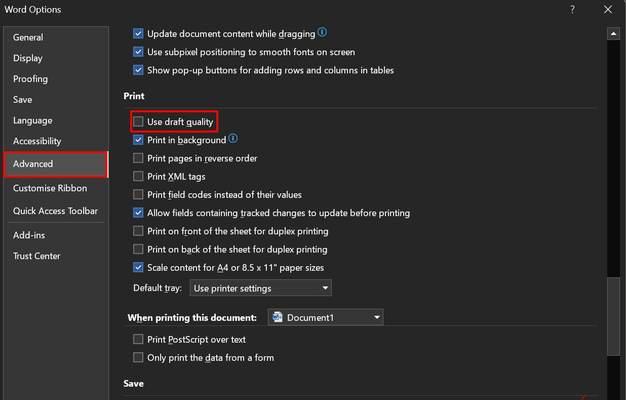The image size is (626, 400).
Task: Click the help question mark icon
Action: [572, 10]
